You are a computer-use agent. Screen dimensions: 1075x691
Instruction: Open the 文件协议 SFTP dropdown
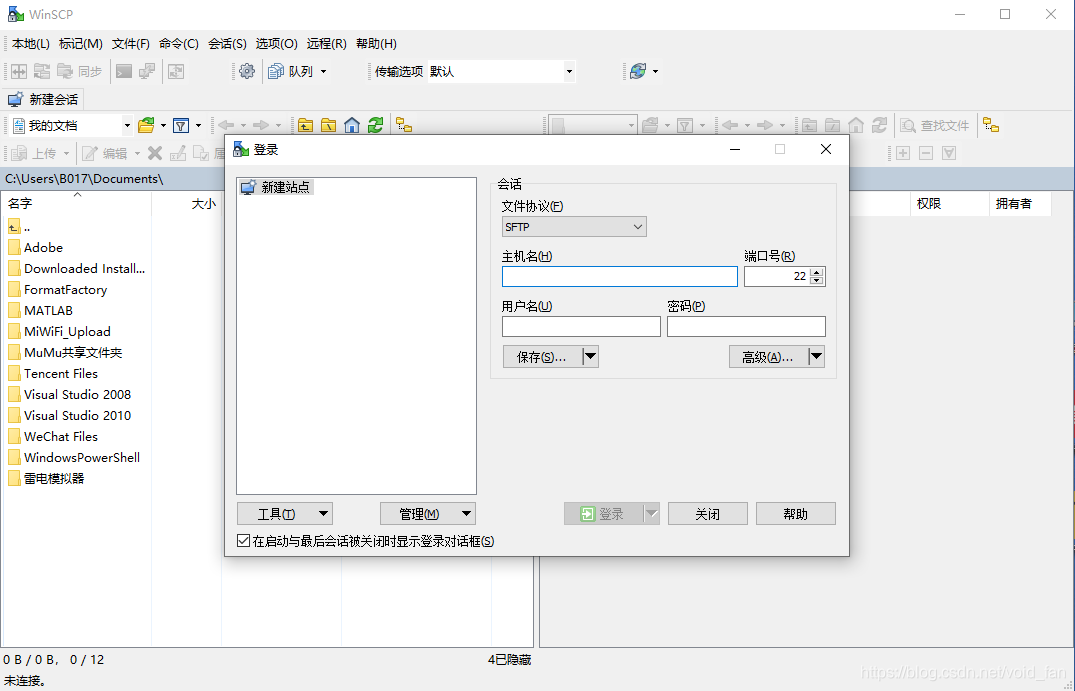(x=574, y=227)
